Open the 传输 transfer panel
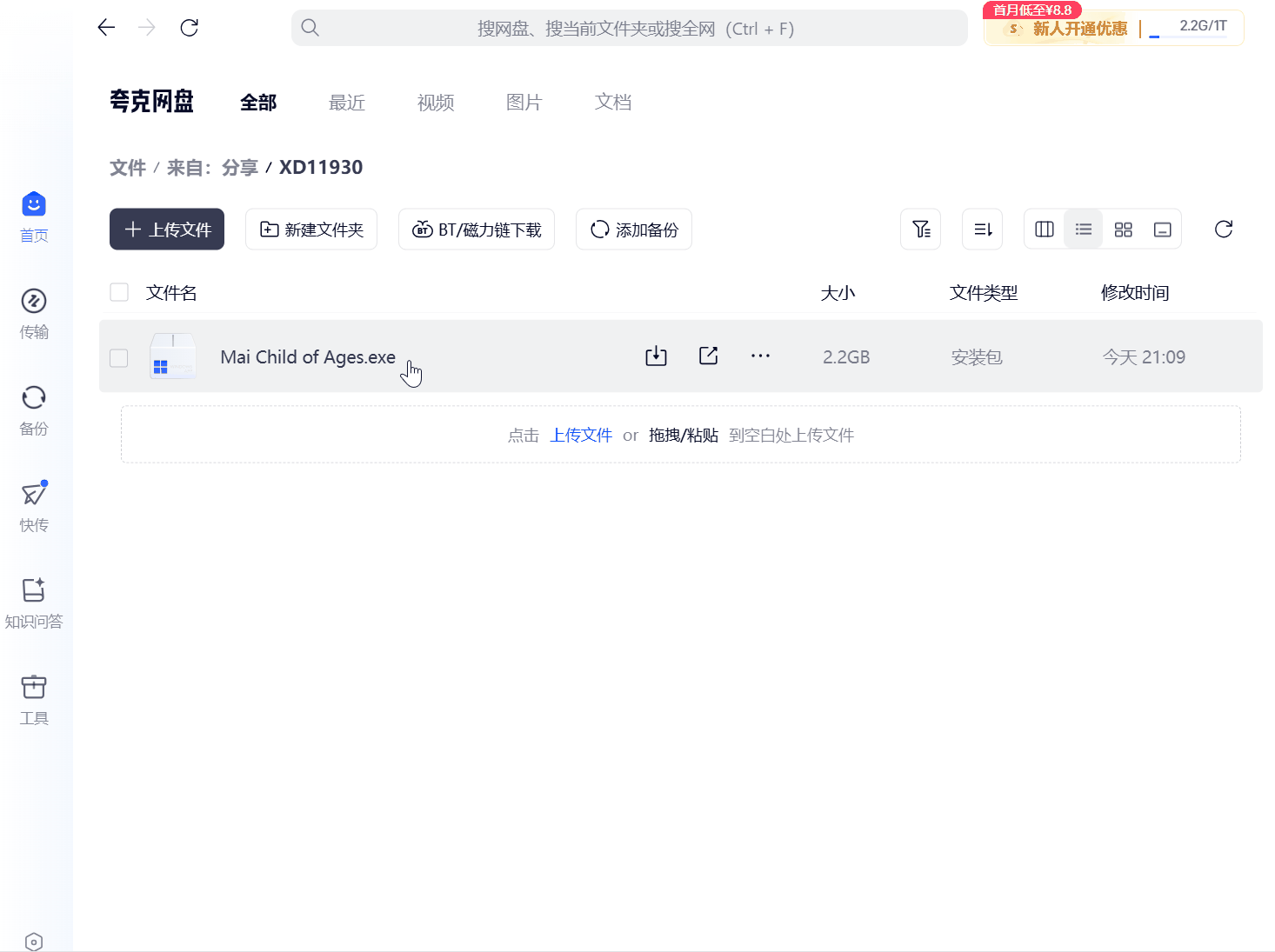The image size is (1275, 952). click(x=34, y=312)
